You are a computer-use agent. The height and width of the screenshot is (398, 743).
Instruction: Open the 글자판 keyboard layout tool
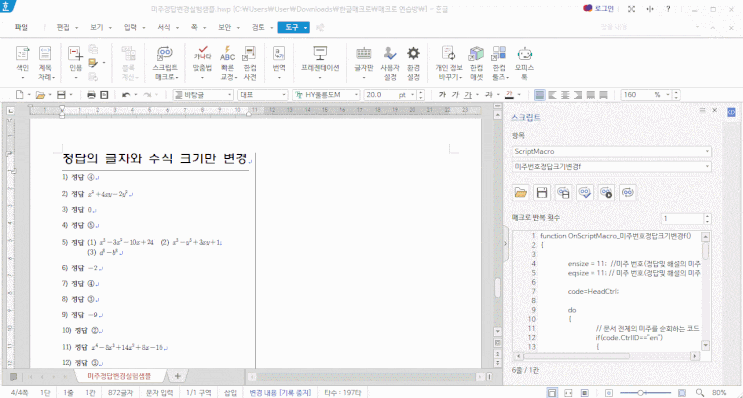363,63
